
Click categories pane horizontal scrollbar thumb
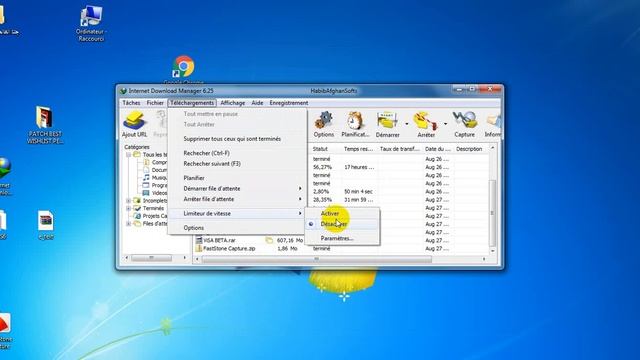[x=151, y=258]
